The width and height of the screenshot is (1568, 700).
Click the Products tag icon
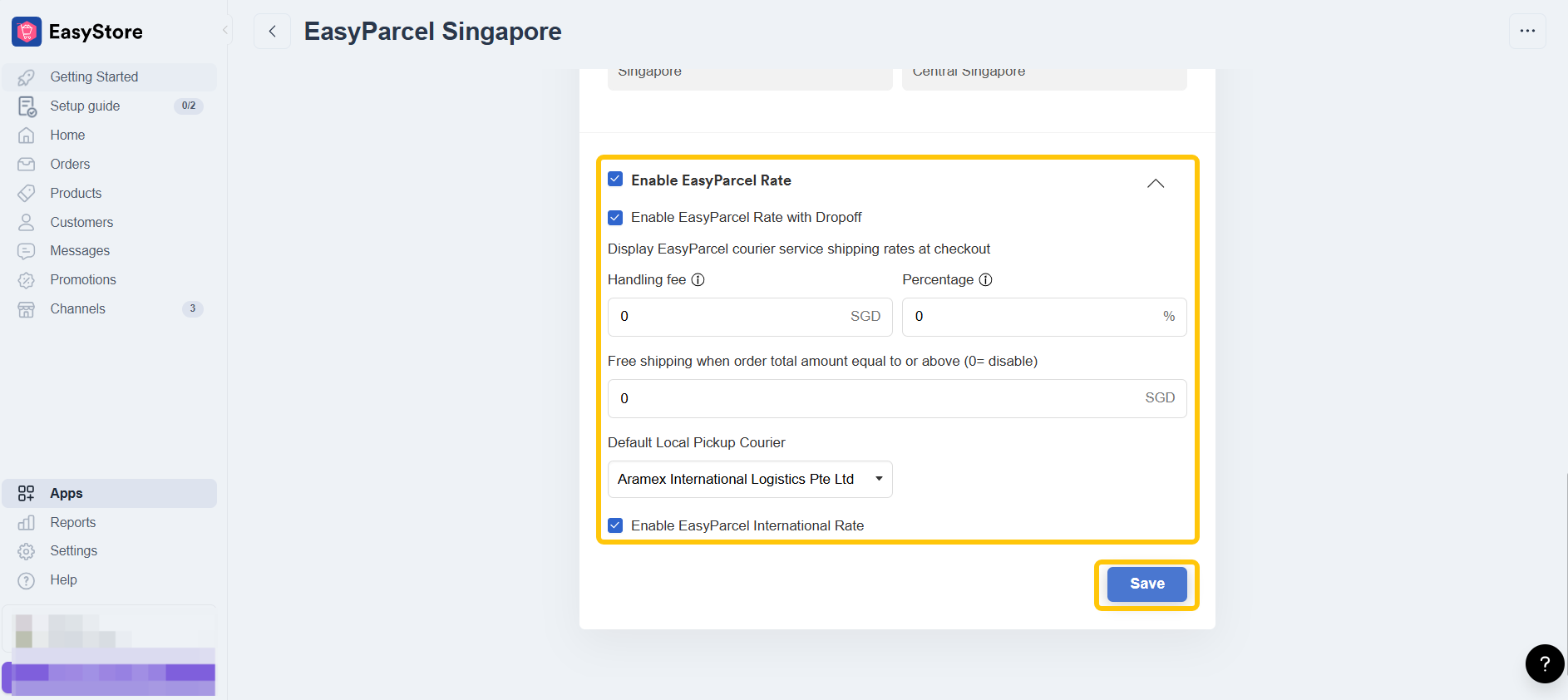[x=27, y=193]
